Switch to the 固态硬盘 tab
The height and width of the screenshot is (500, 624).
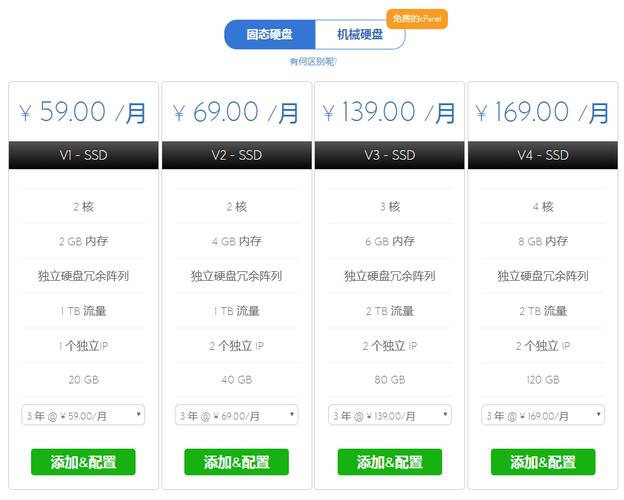point(270,35)
